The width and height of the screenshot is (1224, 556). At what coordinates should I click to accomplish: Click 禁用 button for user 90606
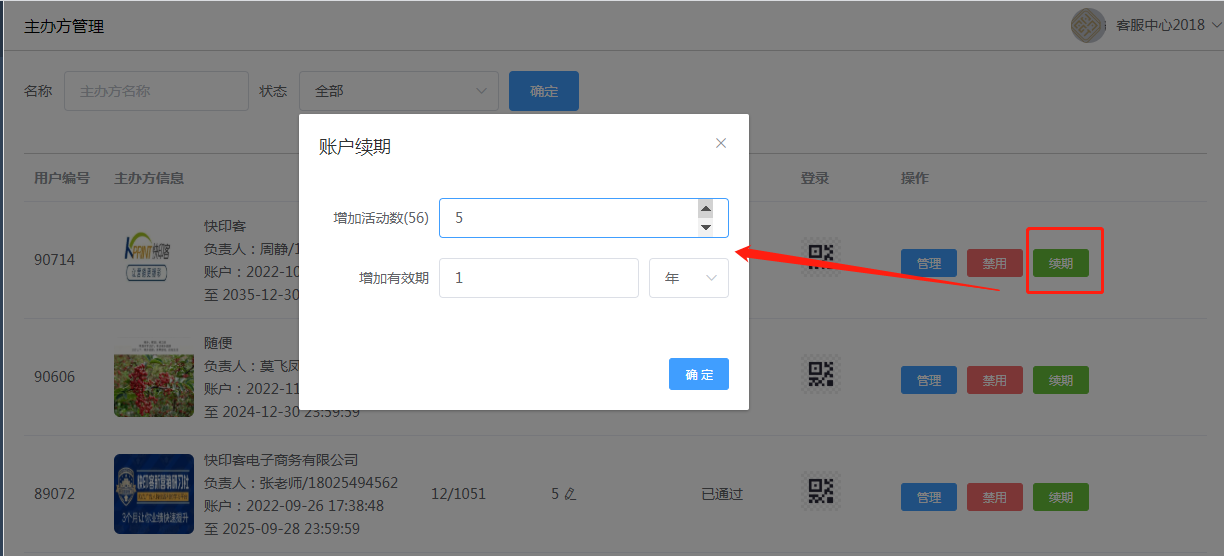(994, 380)
